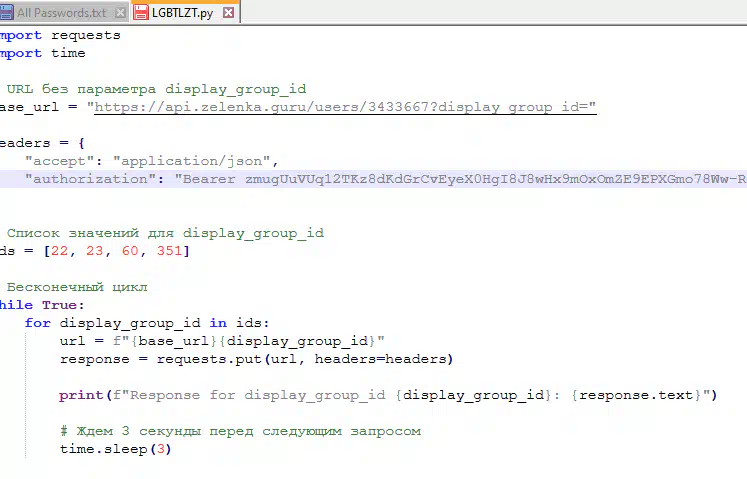Click 'headers=headers' argument in put call
The height and width of the screenshot is (479, 747).
click(381, 359)
